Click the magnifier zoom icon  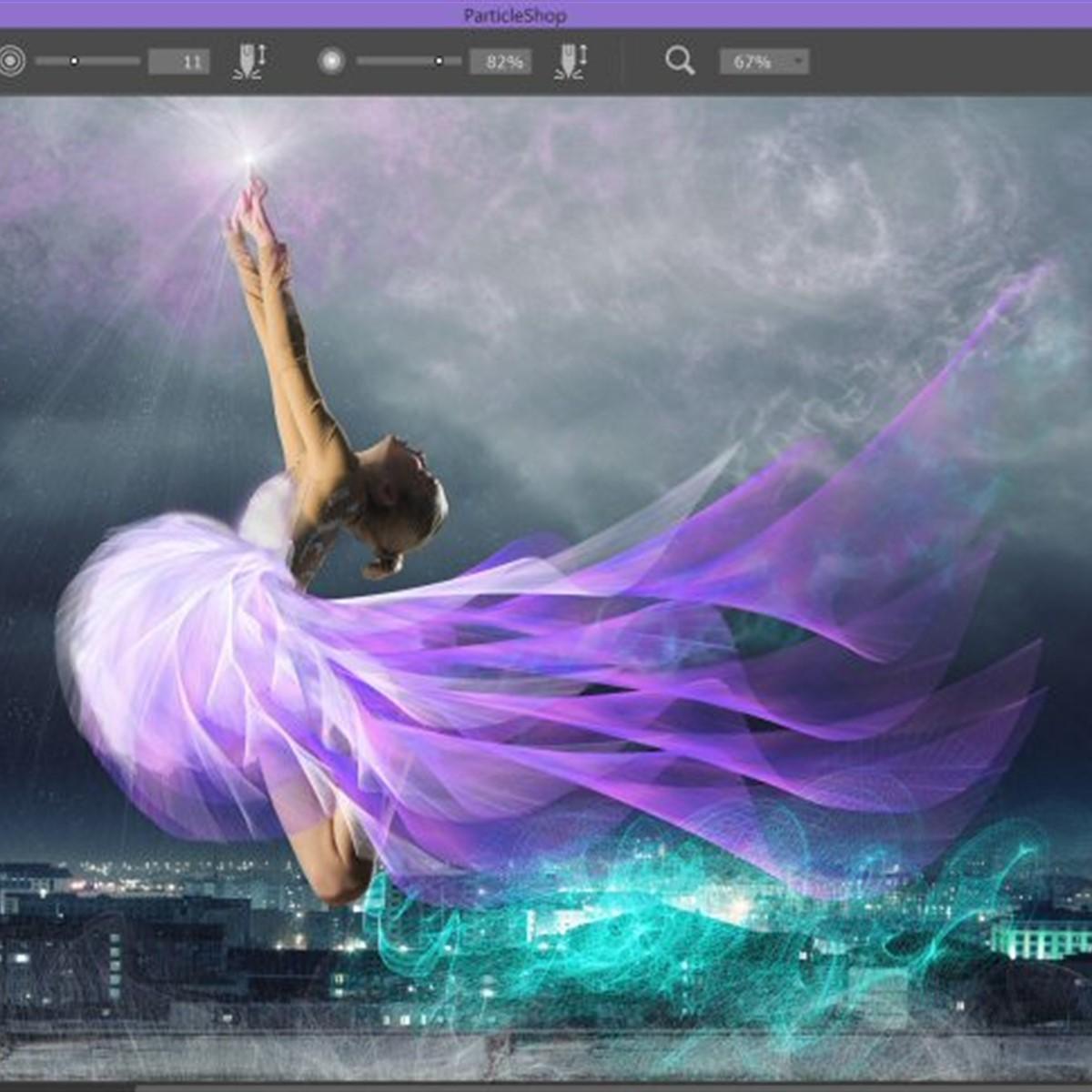(x=680, y=61)
